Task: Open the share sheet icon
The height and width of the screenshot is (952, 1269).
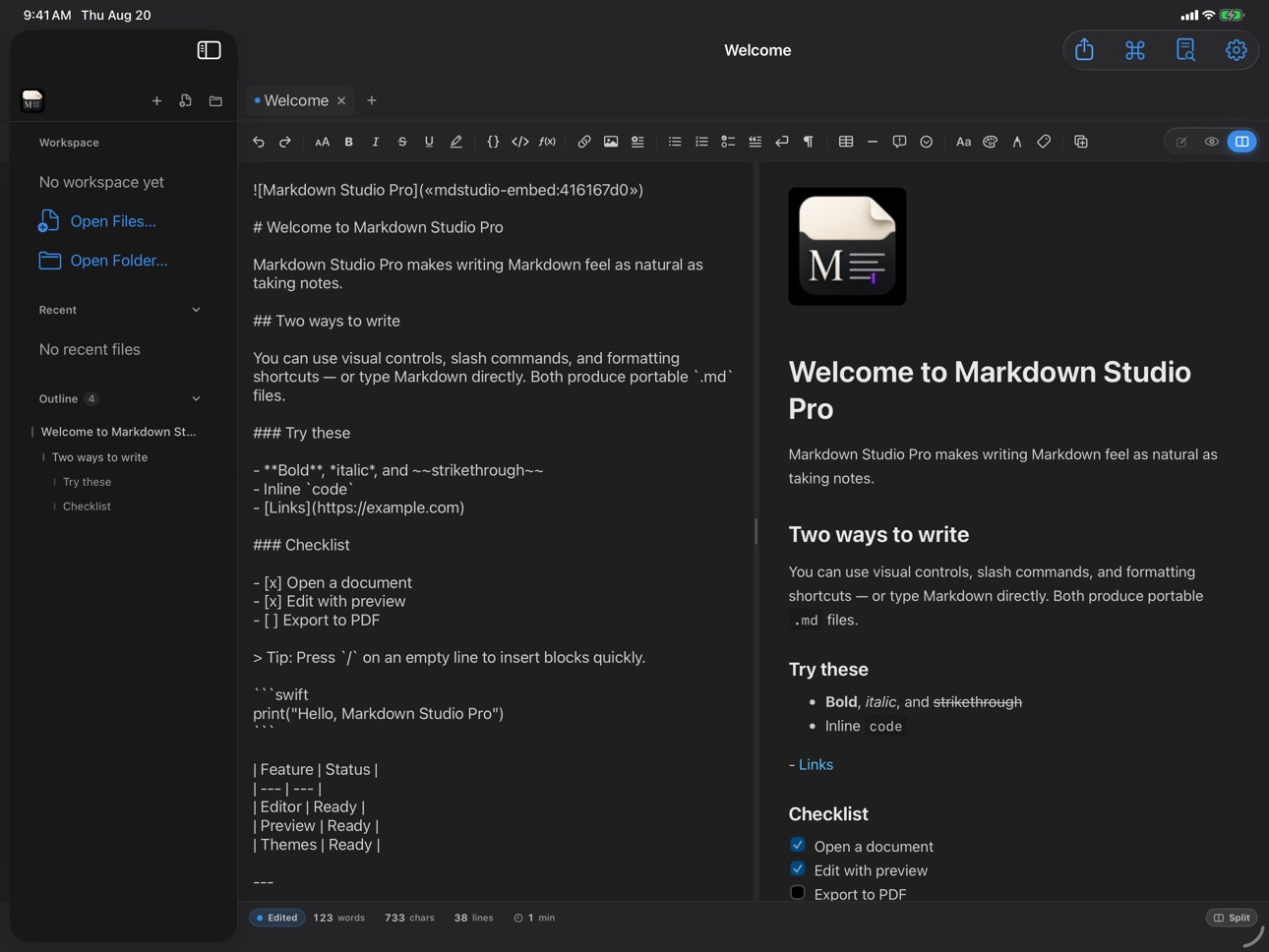Action: click(1084, 50)
